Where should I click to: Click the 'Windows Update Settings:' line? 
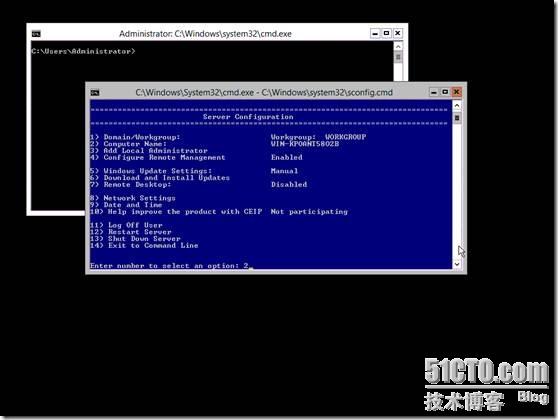[x=151, y=171]
